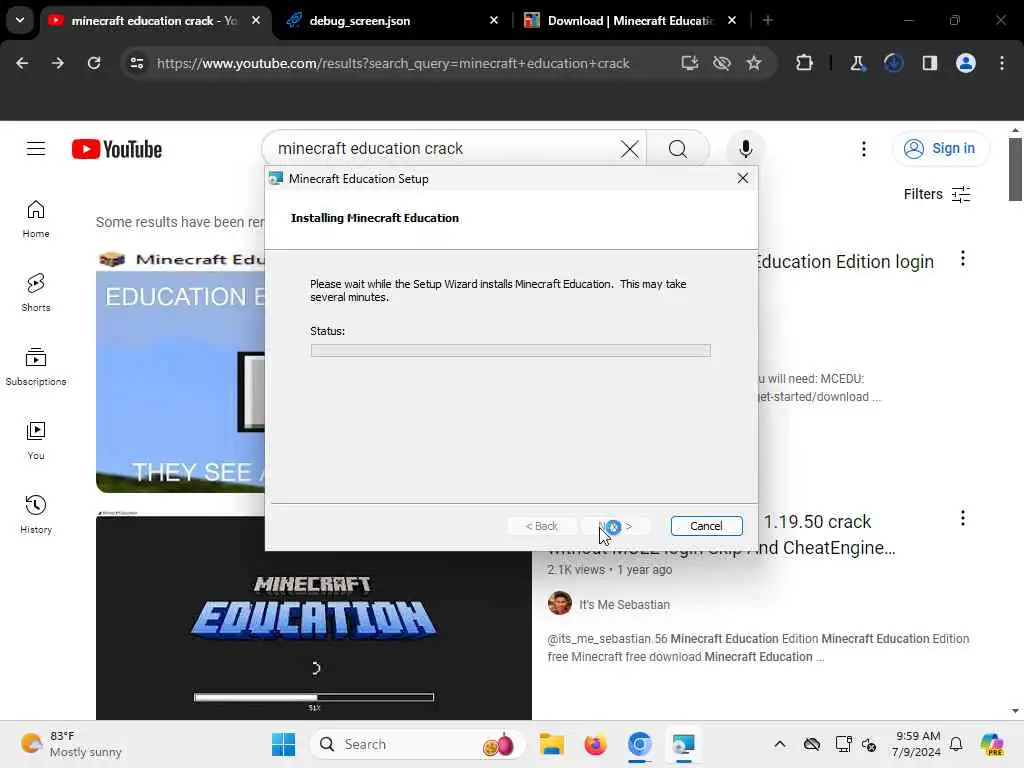Clear the YouTube search box text

[629, 149]
